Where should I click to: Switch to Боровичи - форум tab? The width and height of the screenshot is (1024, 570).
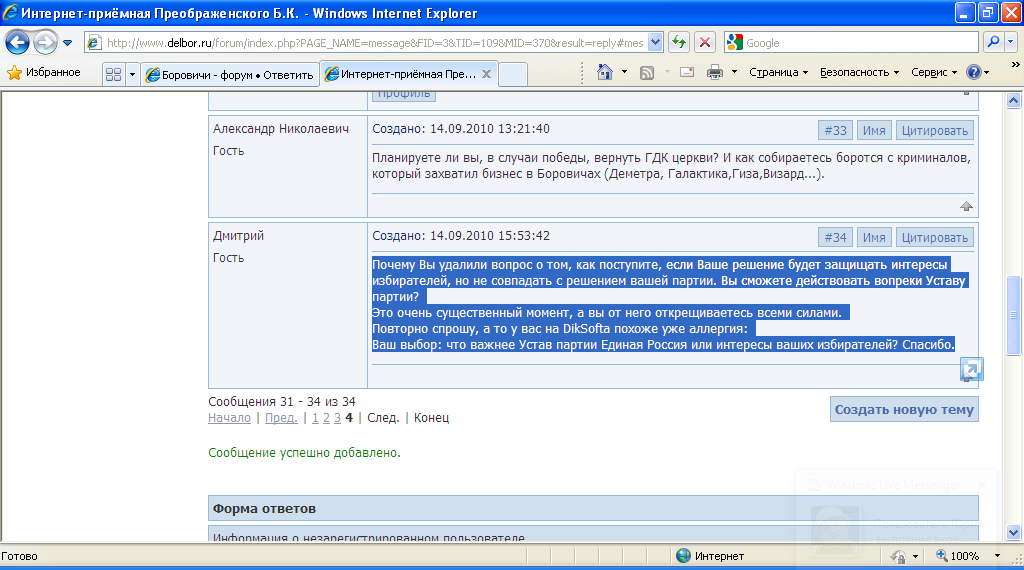click(x=230, y=74)
